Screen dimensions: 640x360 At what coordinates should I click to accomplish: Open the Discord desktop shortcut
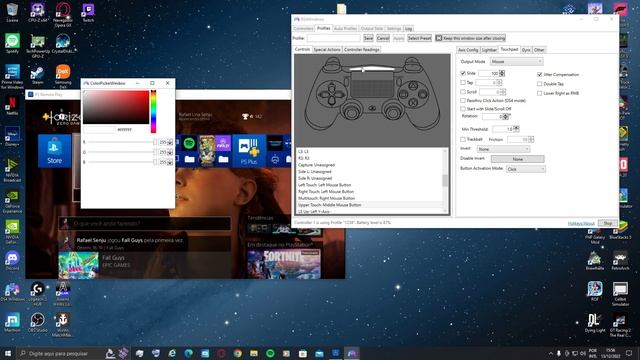tap(12, 260)
